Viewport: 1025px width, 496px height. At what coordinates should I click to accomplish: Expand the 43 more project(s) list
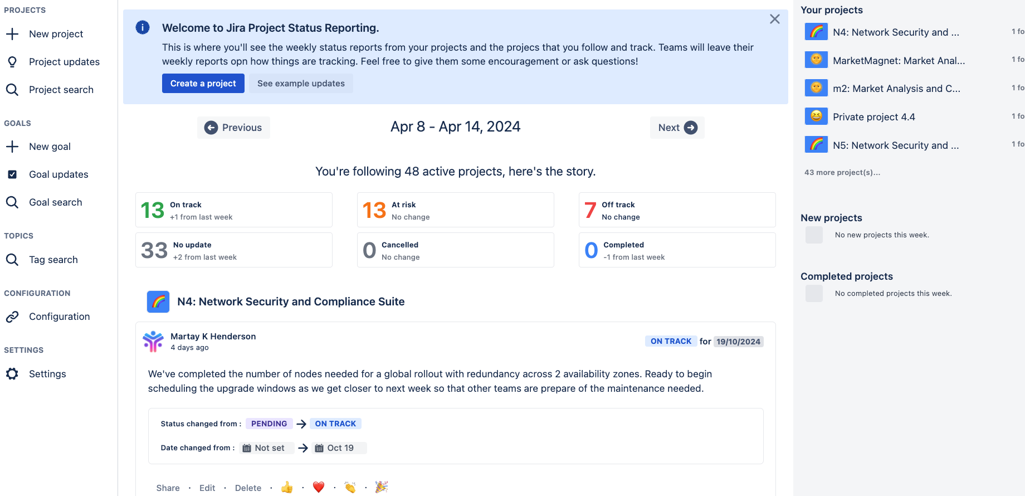(842, 172)
